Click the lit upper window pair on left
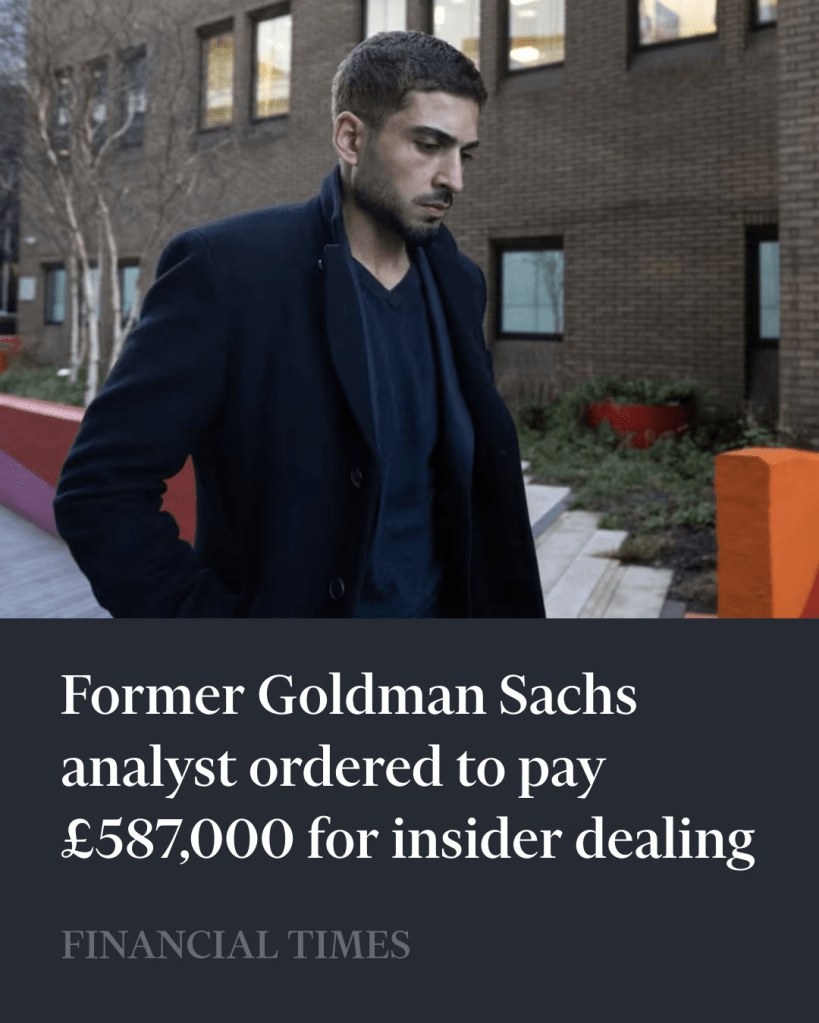Image resolution: width=819 pixels, height=1023 pixels. coord(245,70)
